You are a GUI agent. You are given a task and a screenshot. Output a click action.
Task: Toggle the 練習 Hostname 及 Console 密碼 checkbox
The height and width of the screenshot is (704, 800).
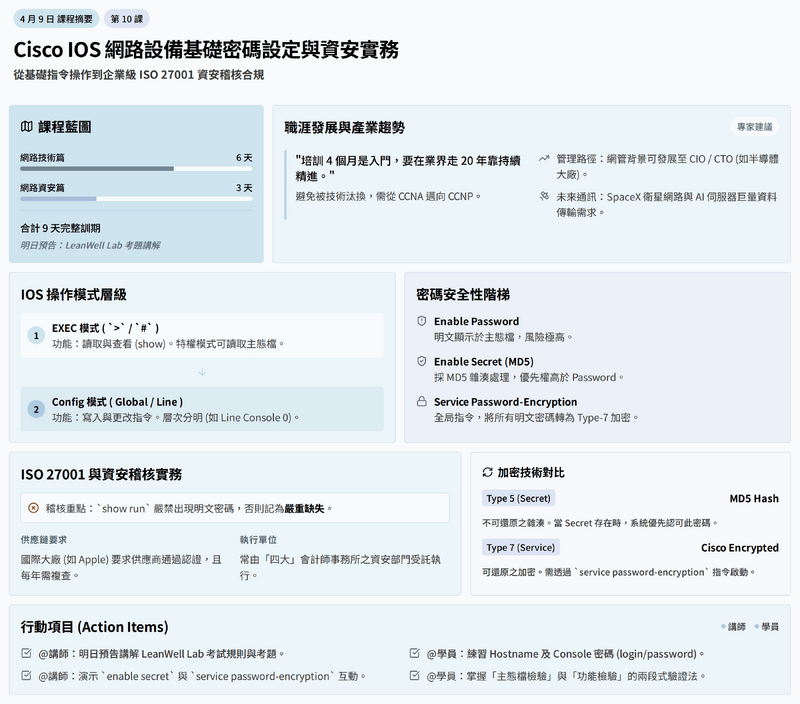pos(414,653)
